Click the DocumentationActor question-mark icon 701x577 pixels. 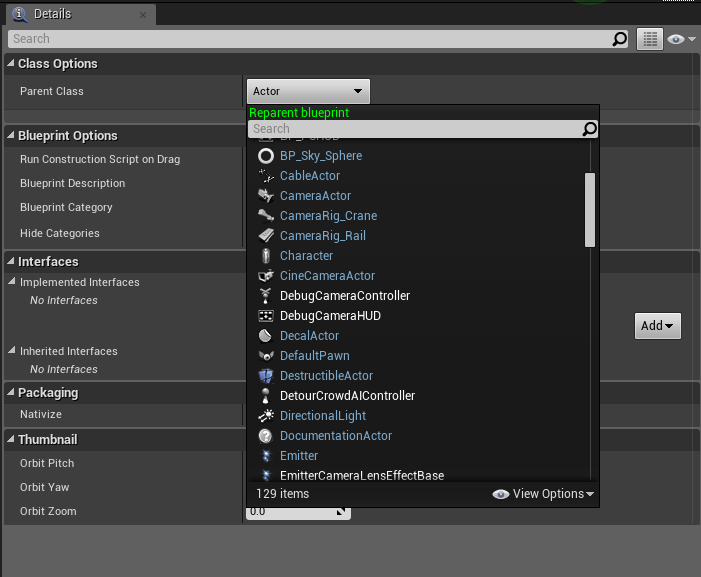pos(266,436)
